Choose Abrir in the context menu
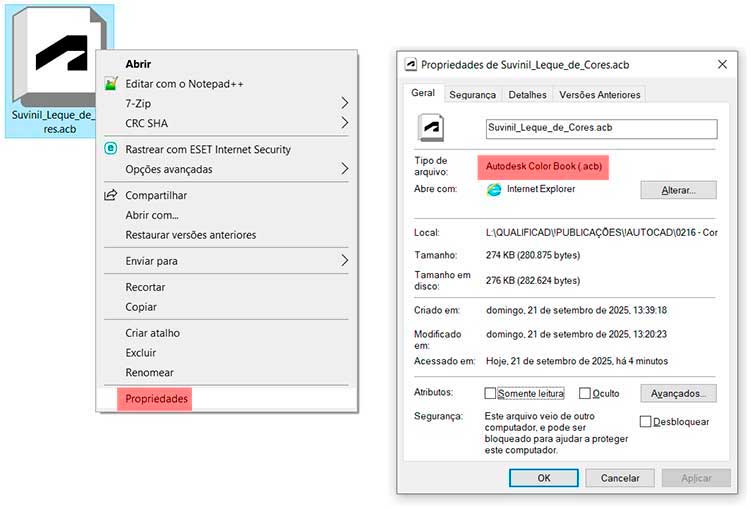 pyautogui.click(x=138, y=64)
